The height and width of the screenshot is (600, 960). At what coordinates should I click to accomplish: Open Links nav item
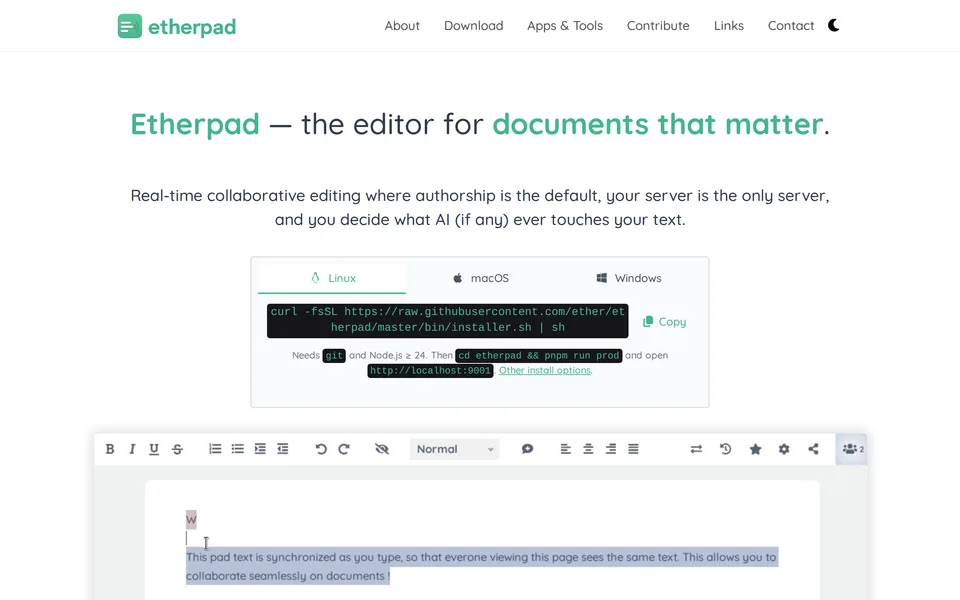point(729,26)
